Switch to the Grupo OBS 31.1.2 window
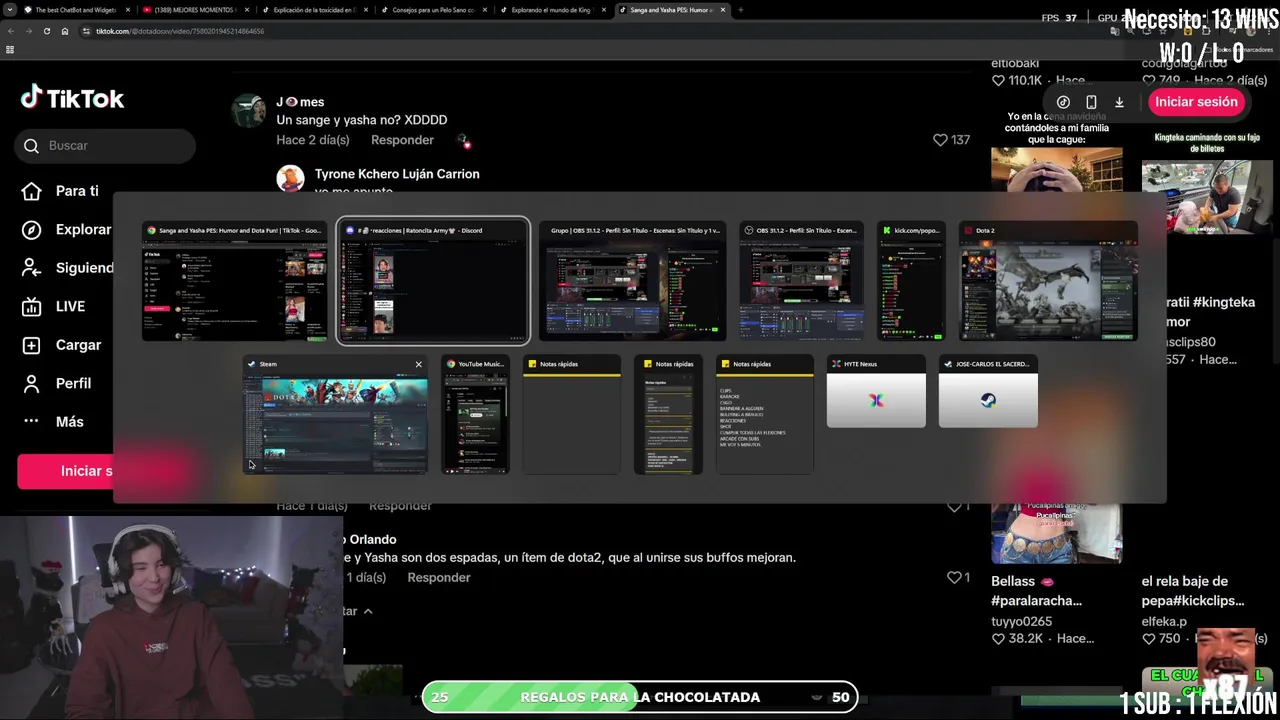1280x720 pixels. click(632, 281)
